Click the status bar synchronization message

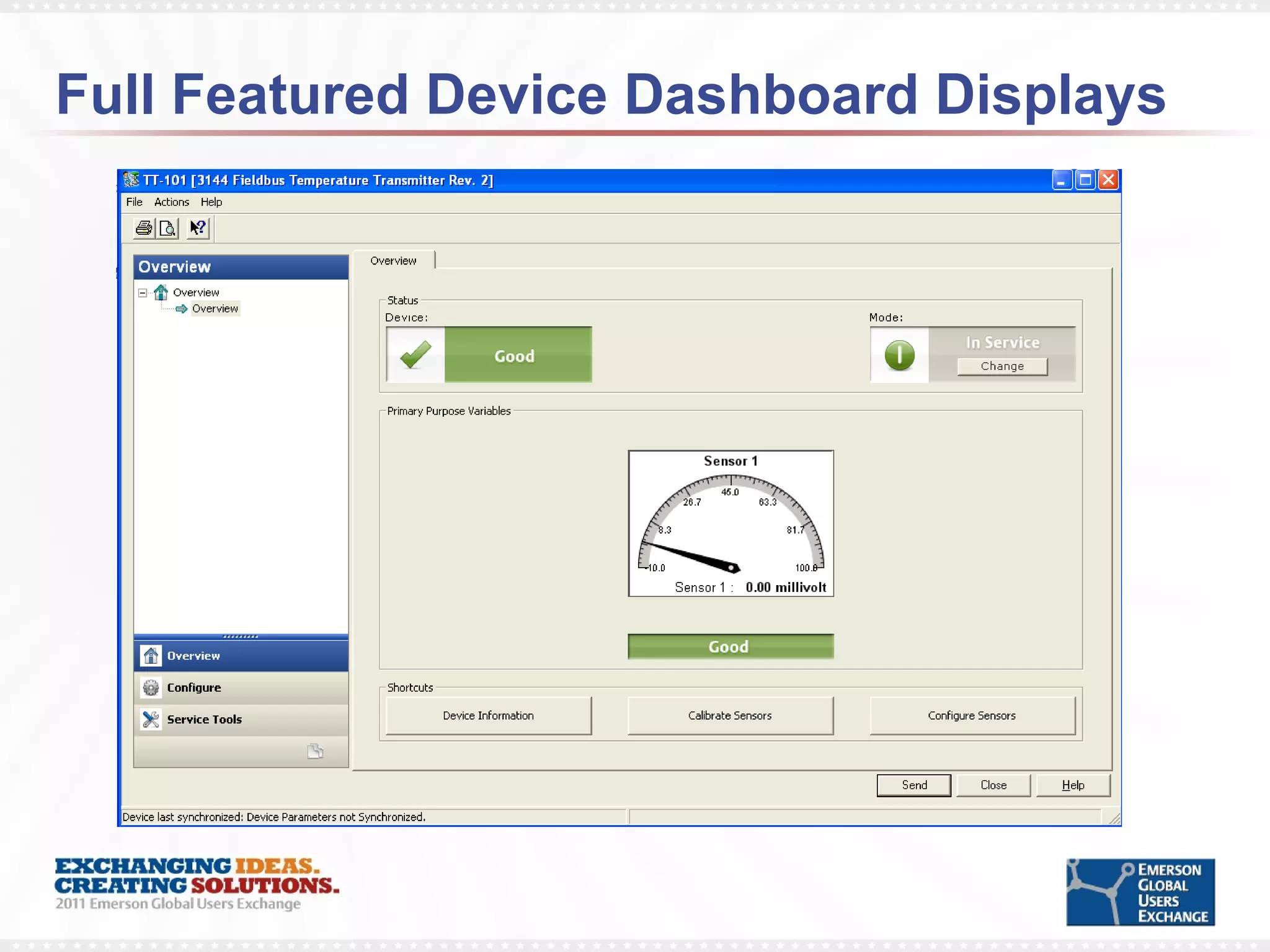(x=273, y=817)
